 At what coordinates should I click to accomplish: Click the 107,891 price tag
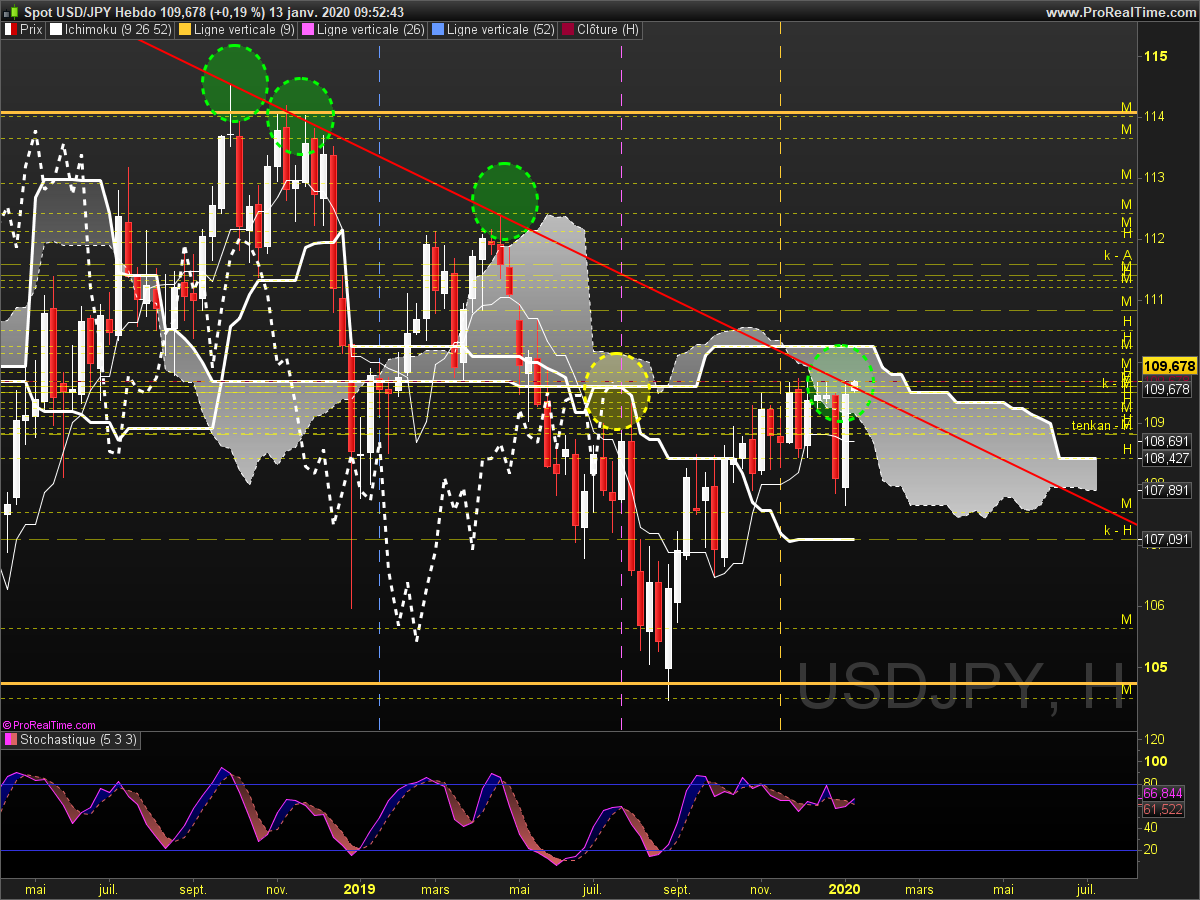coord(1166,491)
